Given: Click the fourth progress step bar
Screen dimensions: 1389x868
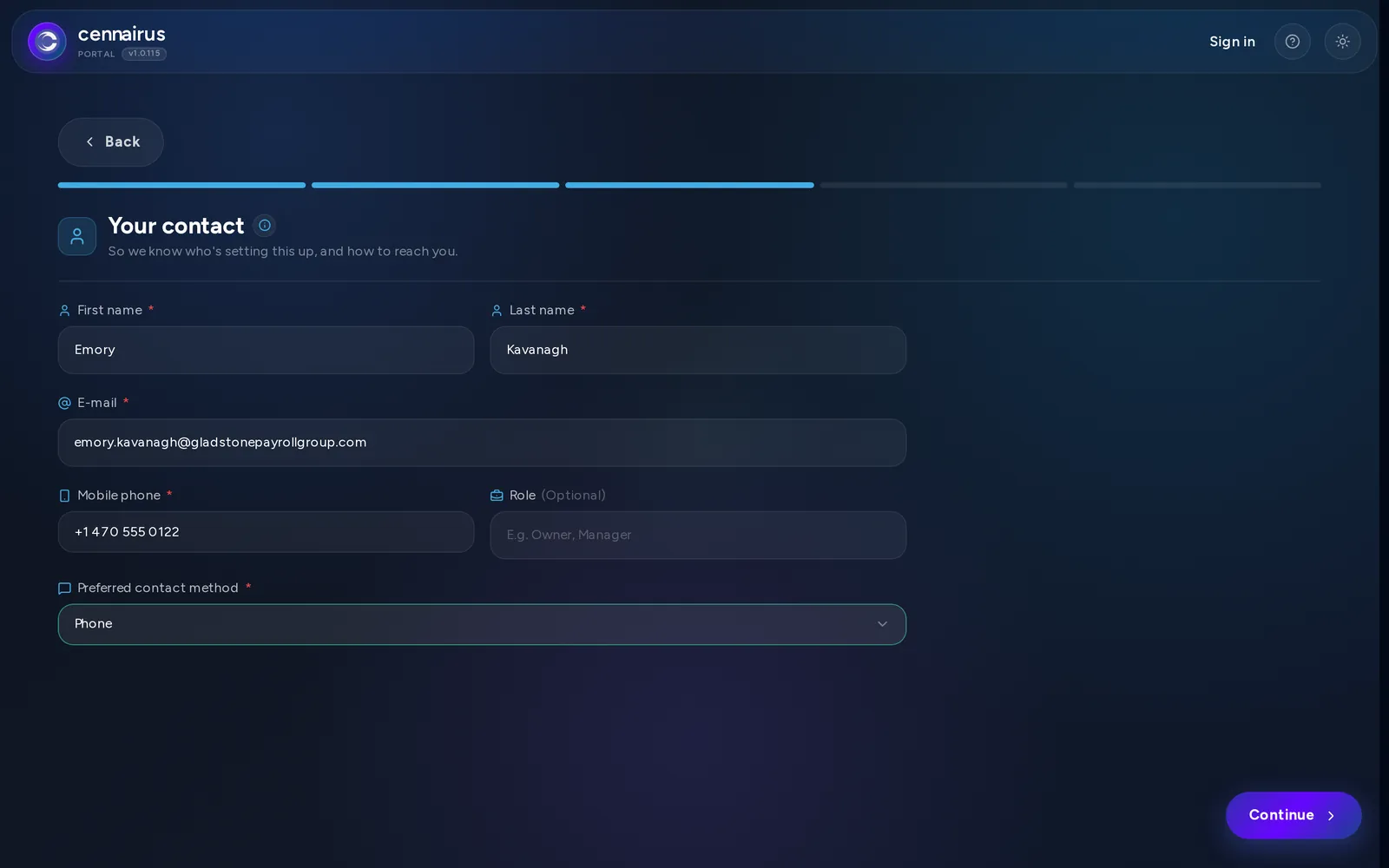Looking at the screenshot, I should pyautogui.click(x=944, y=185).
